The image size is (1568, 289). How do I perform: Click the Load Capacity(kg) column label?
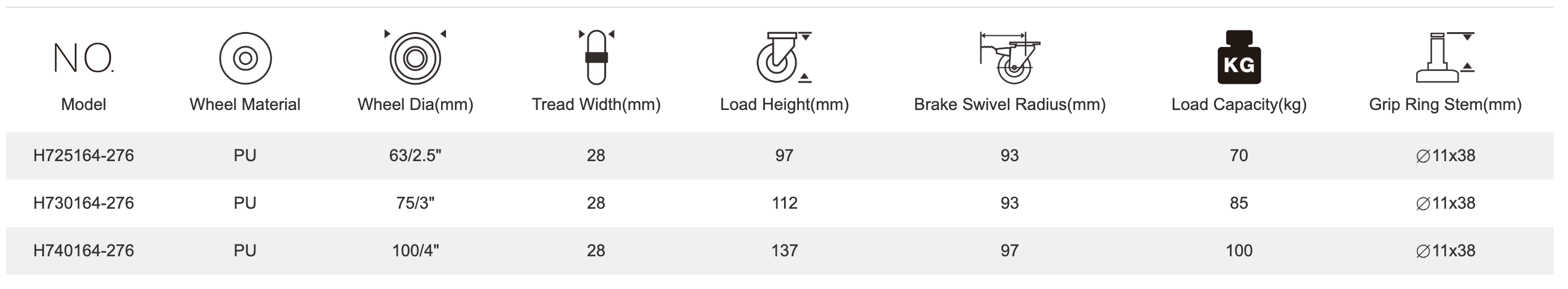tap(1239, 105)
